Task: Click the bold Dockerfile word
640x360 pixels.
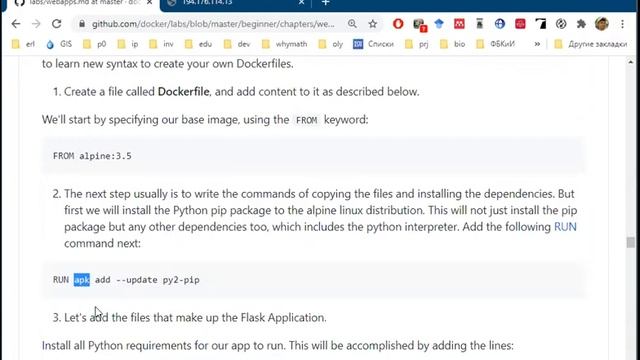Action: pos(183,91)
